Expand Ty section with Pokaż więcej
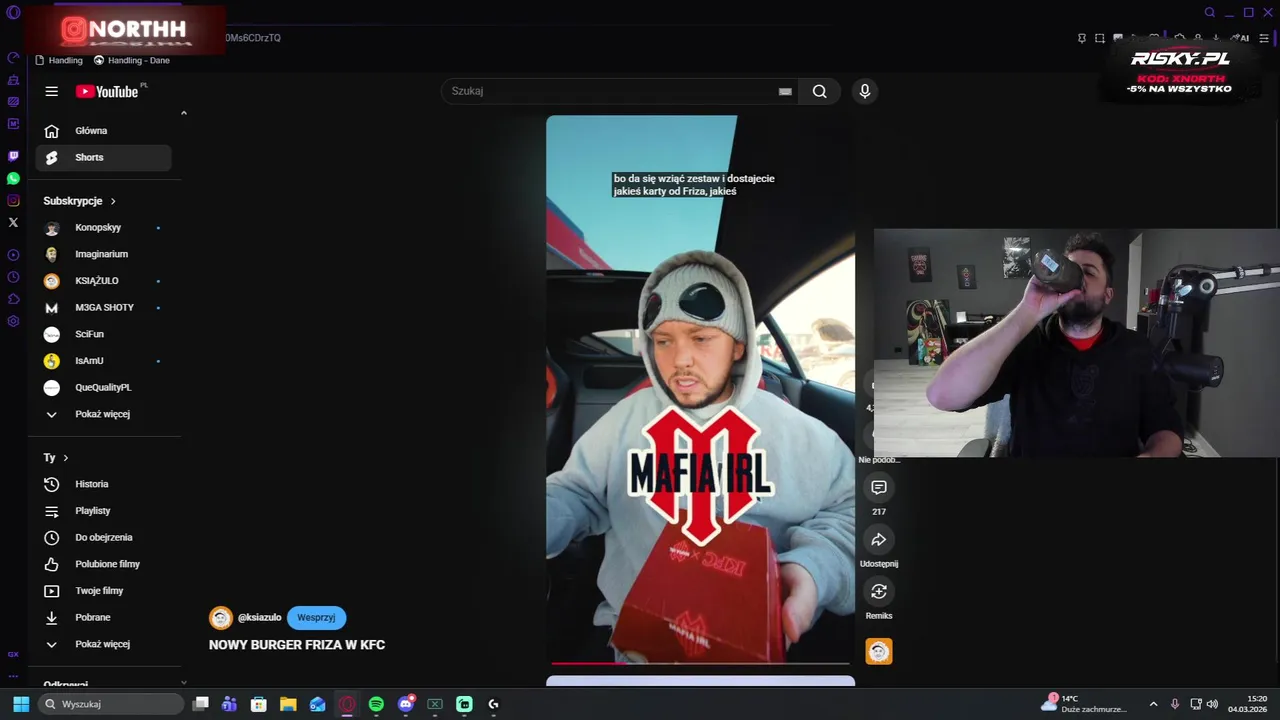Screen dimensions: 1280x720 (104, 644)
